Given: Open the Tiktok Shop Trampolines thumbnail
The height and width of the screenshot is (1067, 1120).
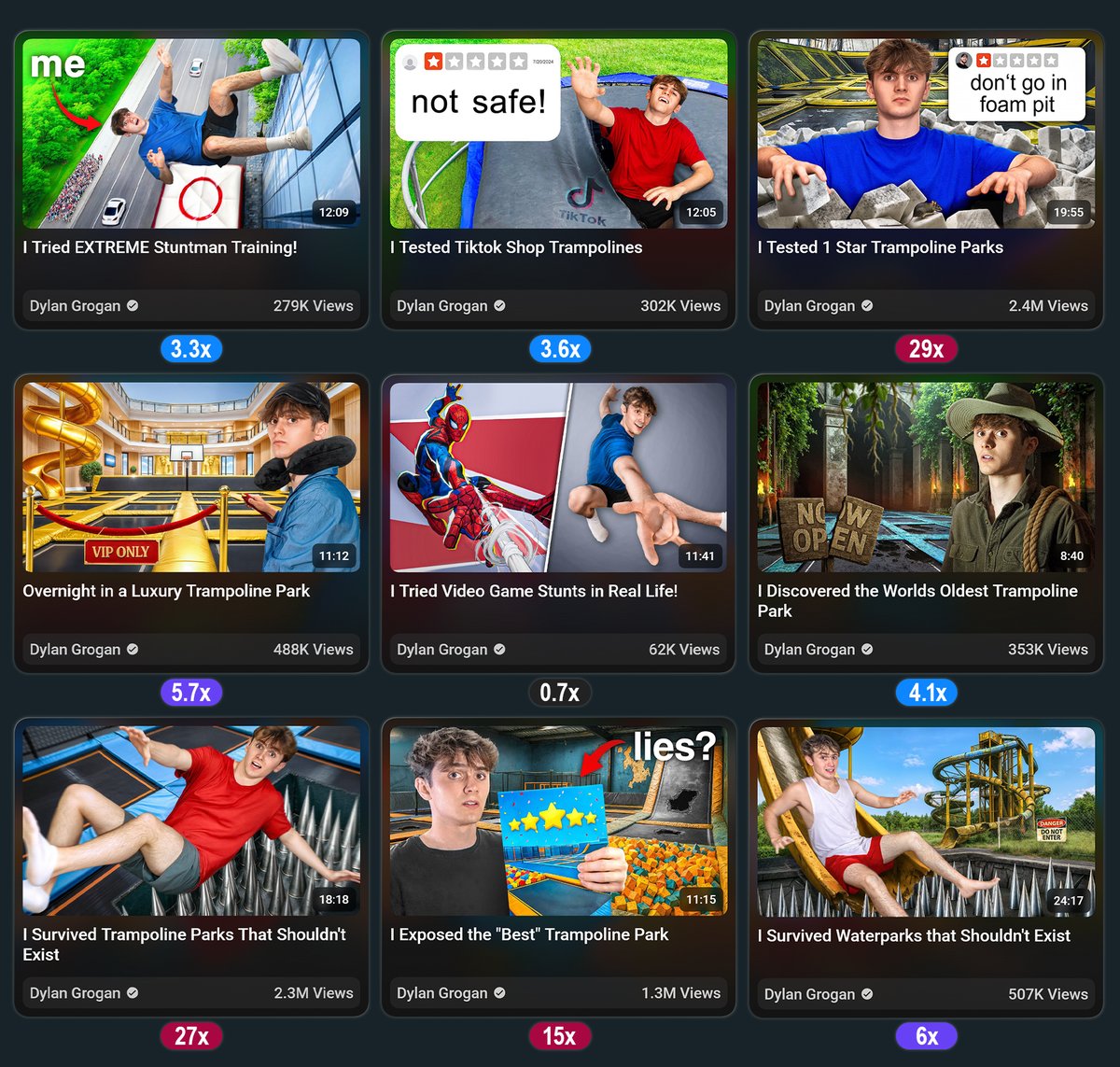Looking at the screenshot, I should pos(558,133).
